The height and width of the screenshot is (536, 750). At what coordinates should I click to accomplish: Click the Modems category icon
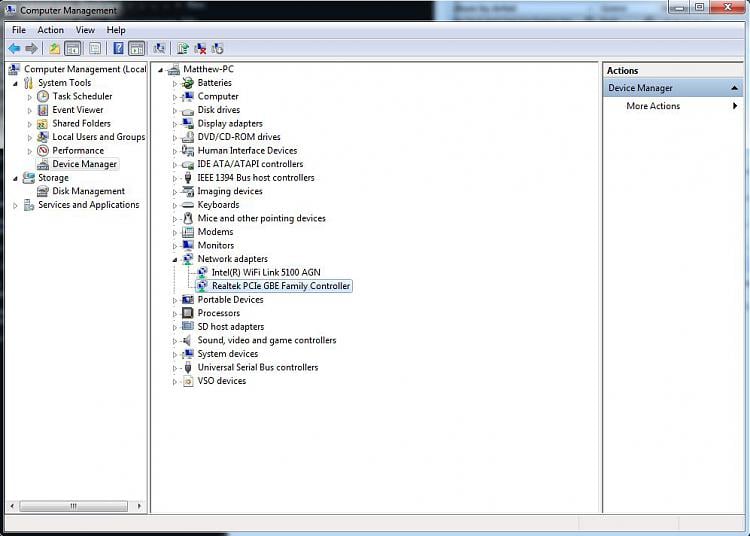[188, 232]
